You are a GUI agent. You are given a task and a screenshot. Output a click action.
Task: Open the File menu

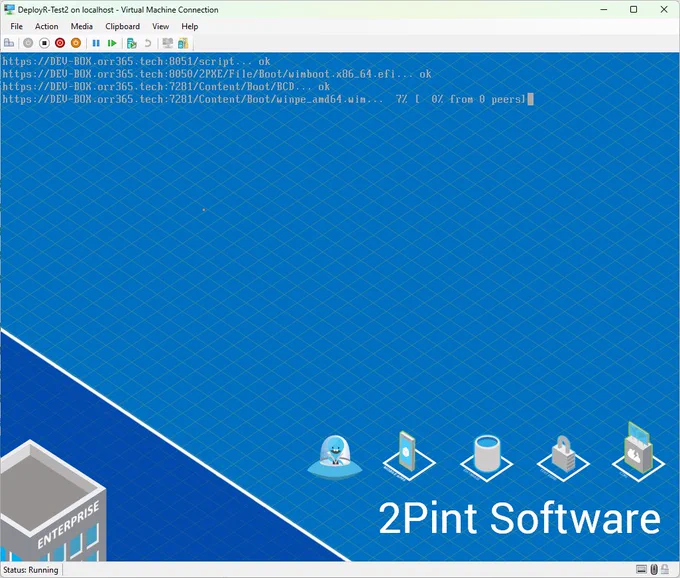click(16, 26)
